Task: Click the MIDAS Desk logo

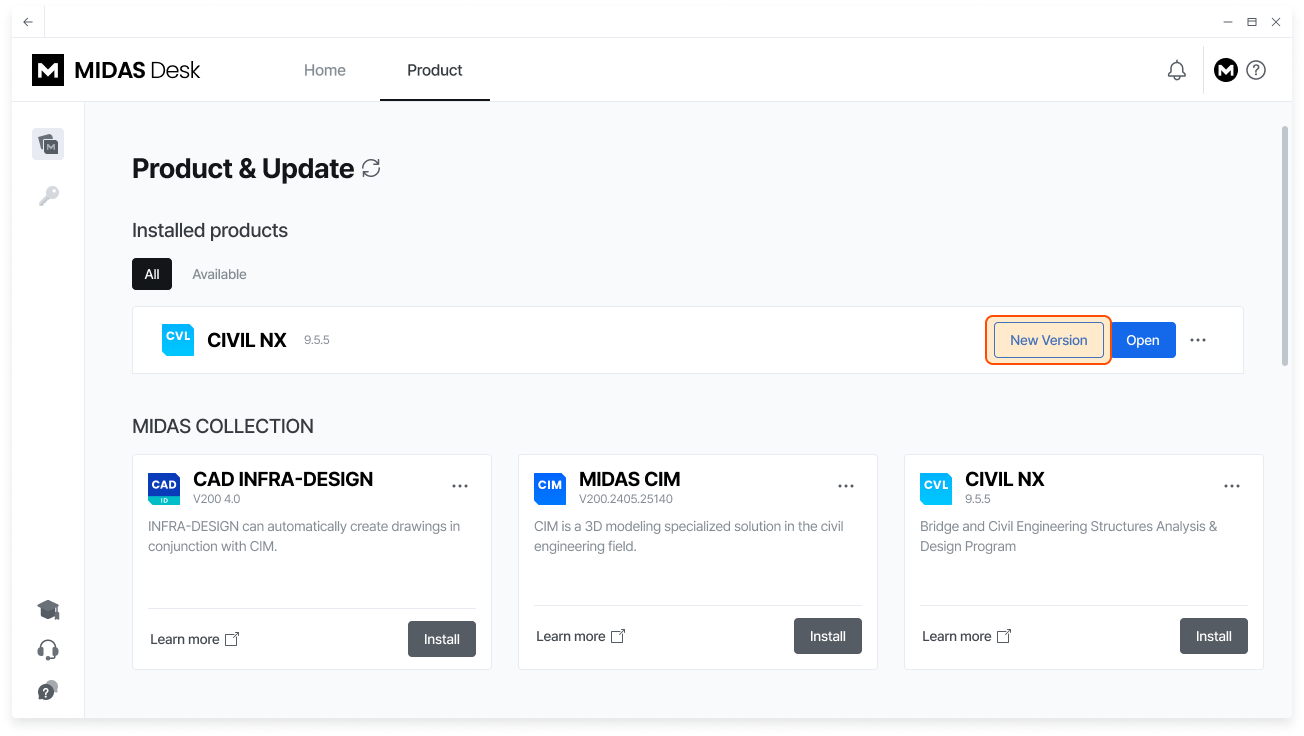Action: tap(116, 70)
